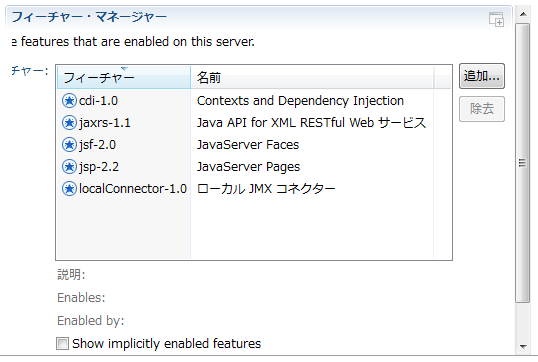538x362 pixels.
Task: Click the panel icon beside the フィーチャー・マネージャー title
Action: pyautogui.click(x=496, y=19)
